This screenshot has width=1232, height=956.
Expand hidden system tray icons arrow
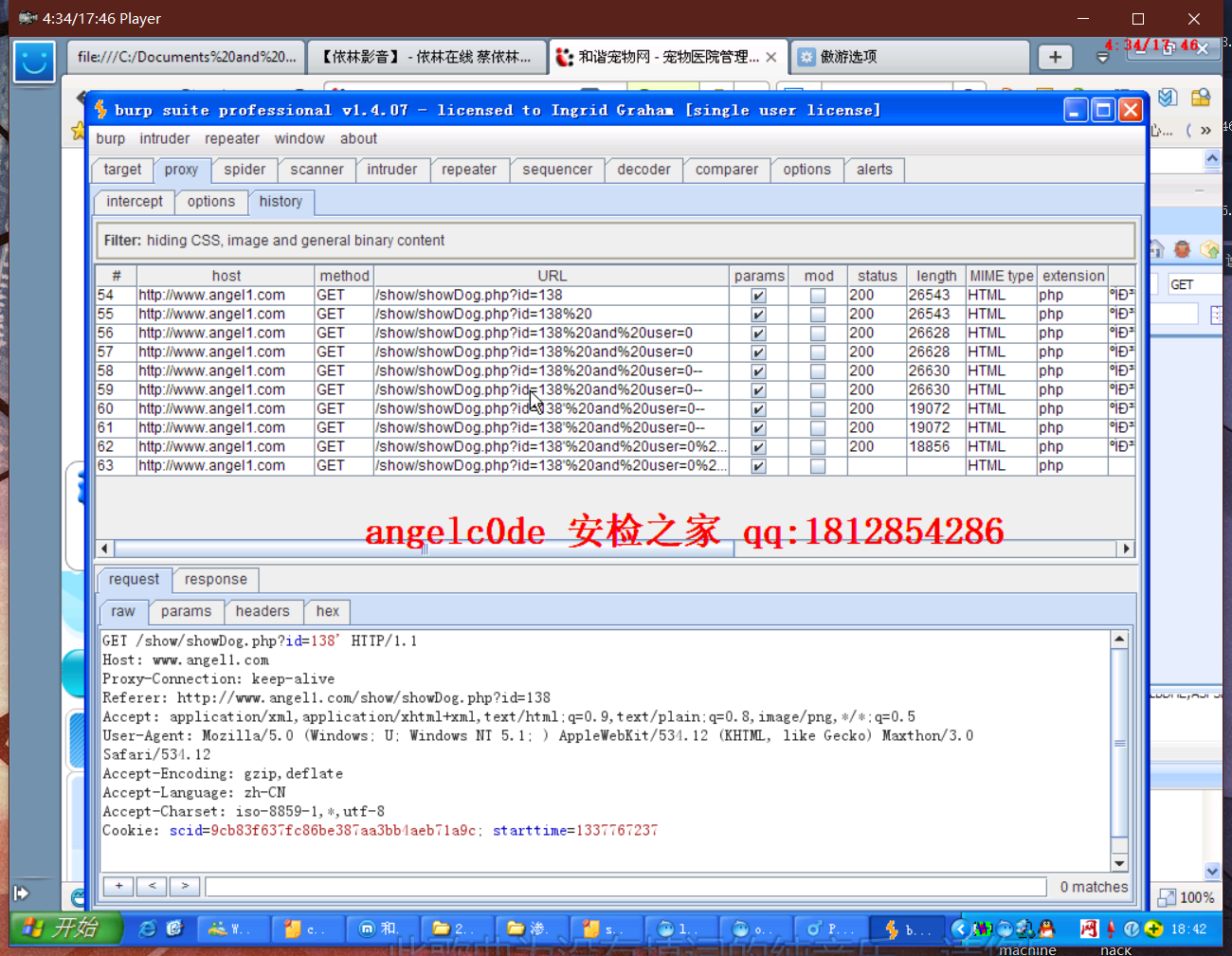959,929
